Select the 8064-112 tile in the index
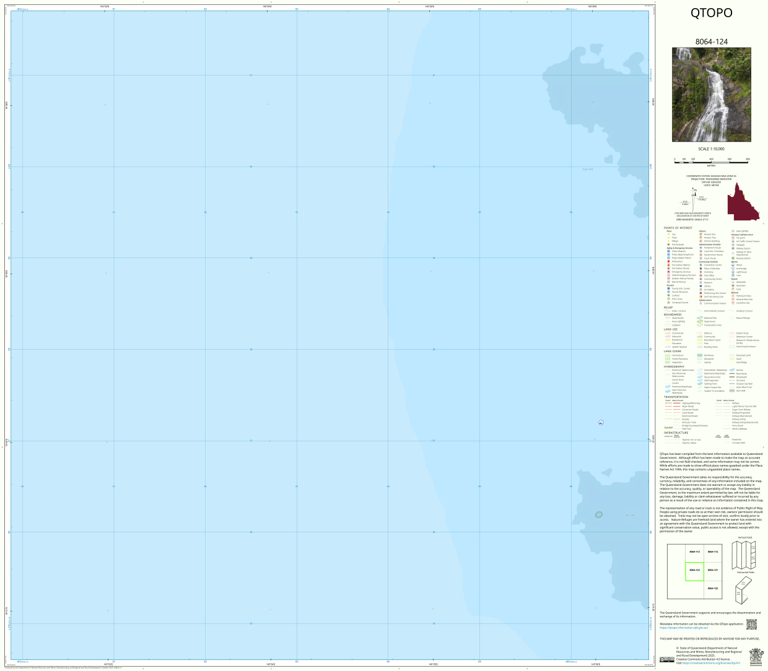 click(713, 553)
